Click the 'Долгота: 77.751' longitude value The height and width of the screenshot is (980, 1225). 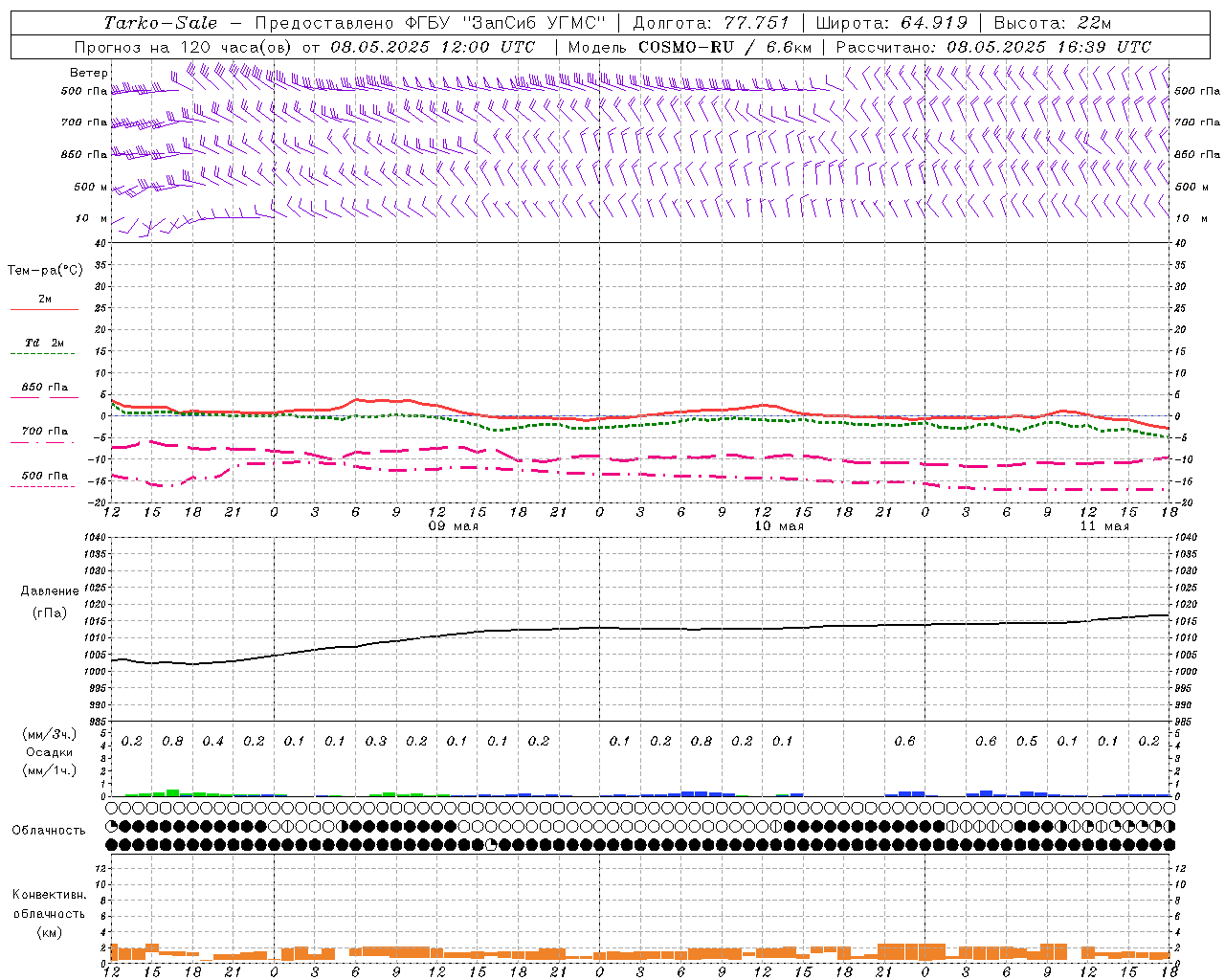[711, 23]
